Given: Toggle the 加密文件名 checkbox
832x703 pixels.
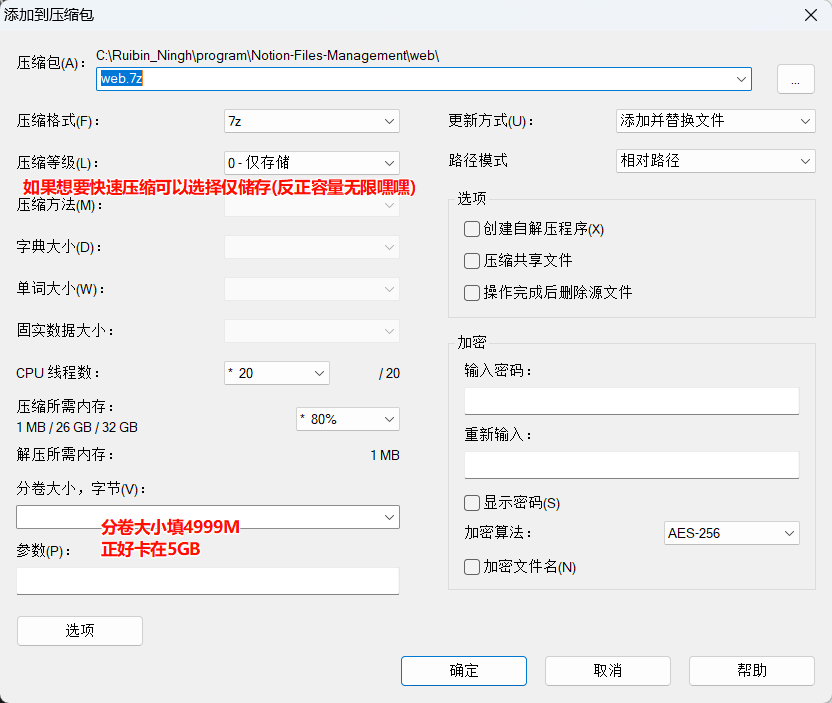Looking at the screenshot, I should [472, 567].
